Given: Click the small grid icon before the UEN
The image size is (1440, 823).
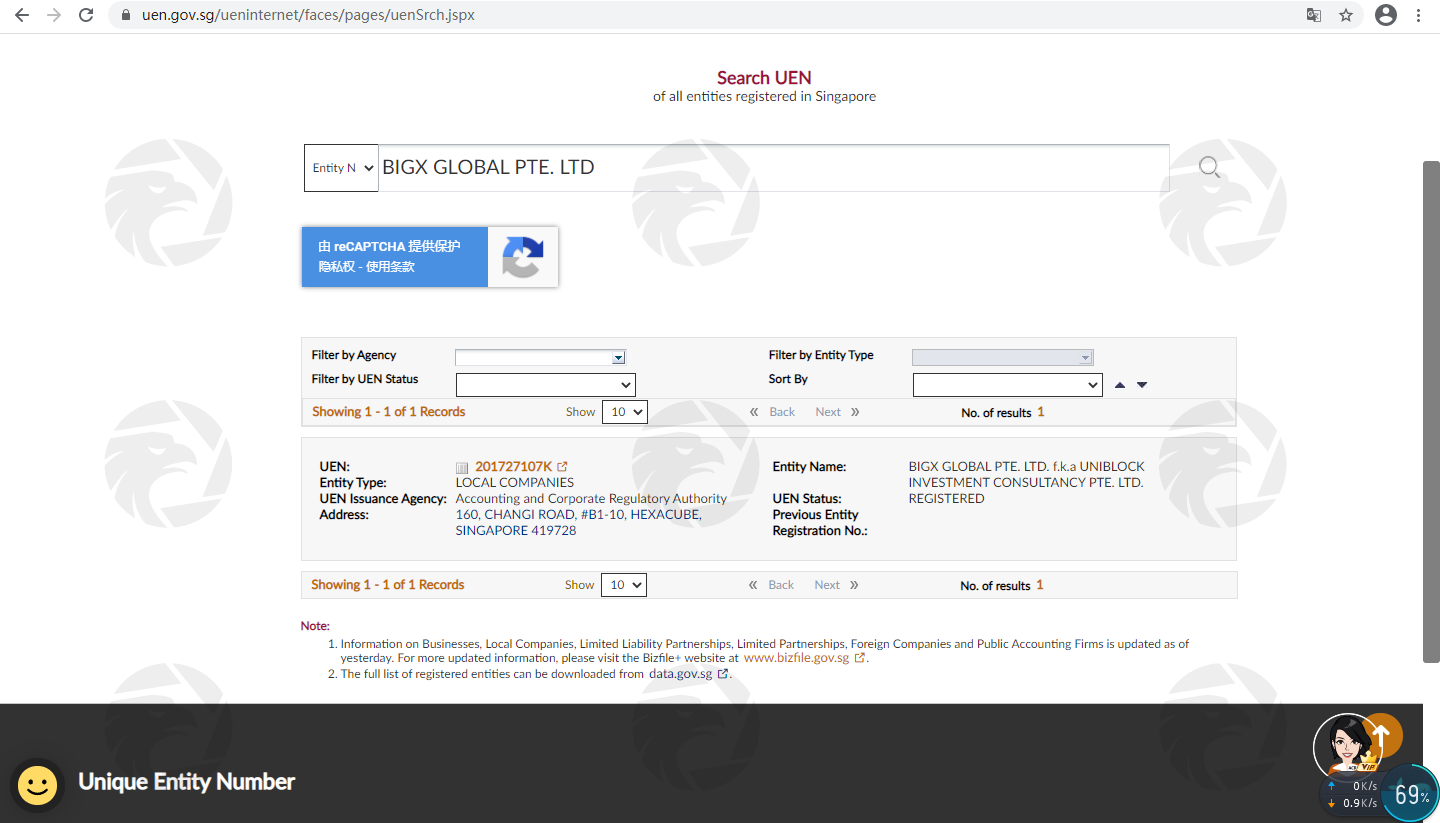Looking at the screenshot, I should click(461, 467).
